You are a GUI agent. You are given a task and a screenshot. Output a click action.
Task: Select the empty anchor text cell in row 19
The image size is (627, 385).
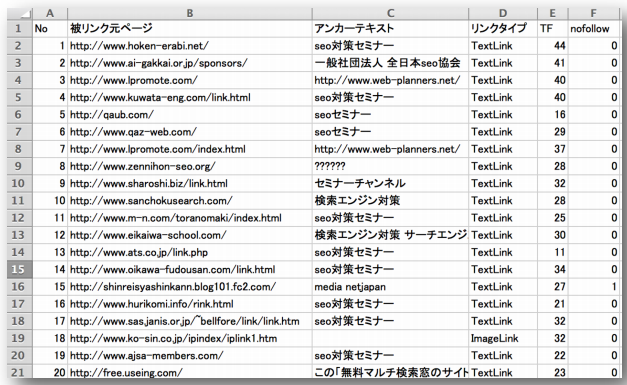(390, 338)
